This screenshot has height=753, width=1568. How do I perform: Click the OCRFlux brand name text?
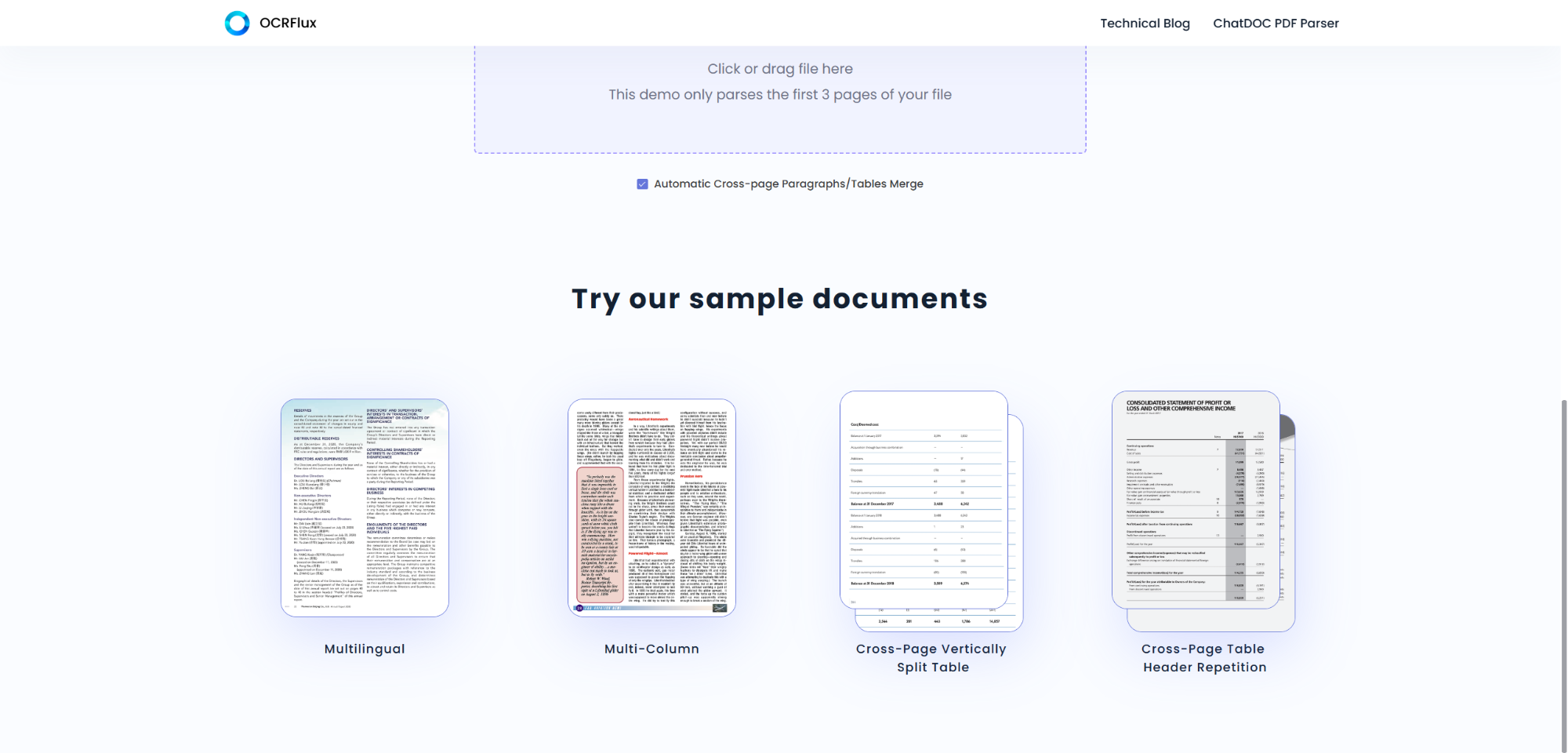[288, 24]
